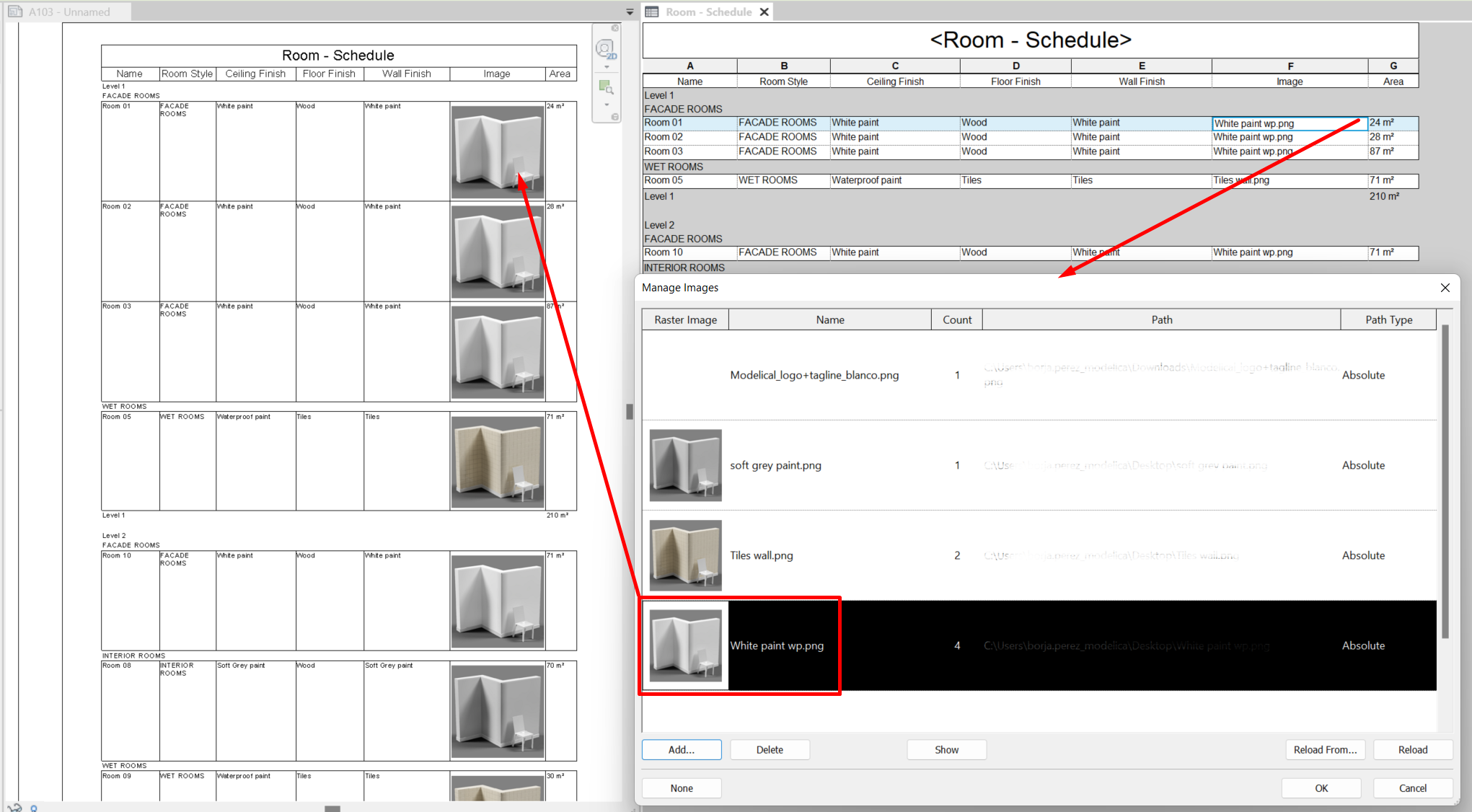Click the Show button in Manage Images
Screen dimensions: 1472x812
point(946,750)
